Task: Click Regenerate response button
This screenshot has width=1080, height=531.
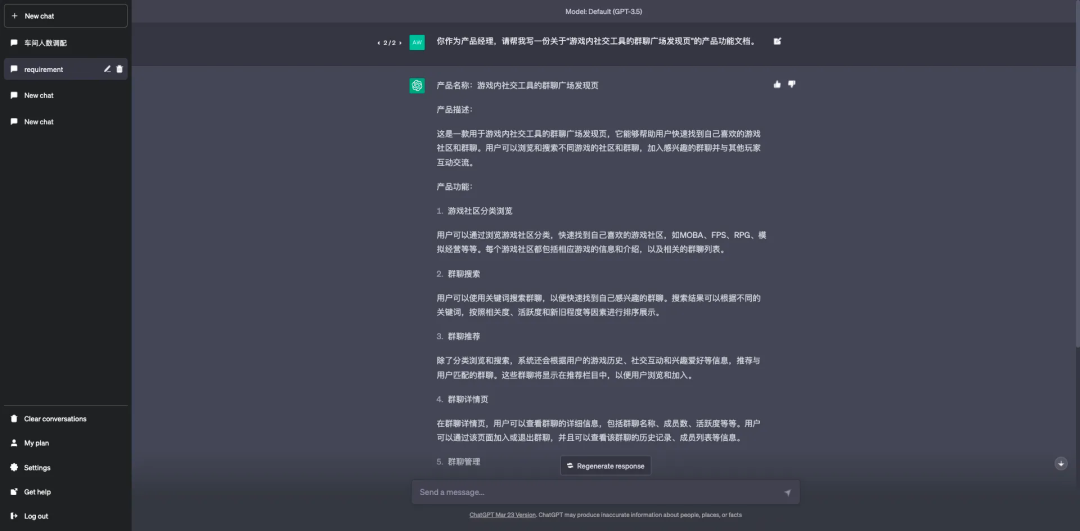Action: click(605, 466)
